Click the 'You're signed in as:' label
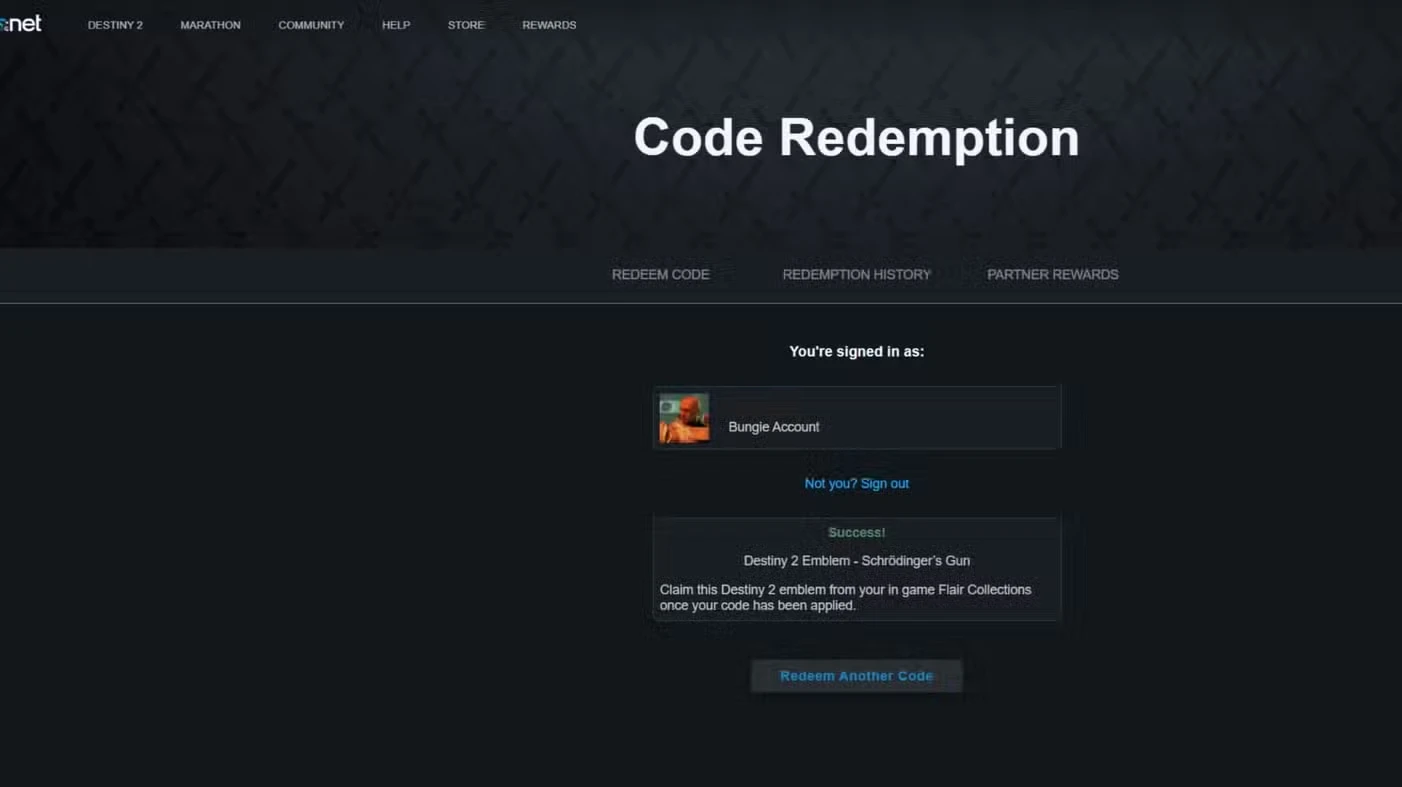 [857, 351]
